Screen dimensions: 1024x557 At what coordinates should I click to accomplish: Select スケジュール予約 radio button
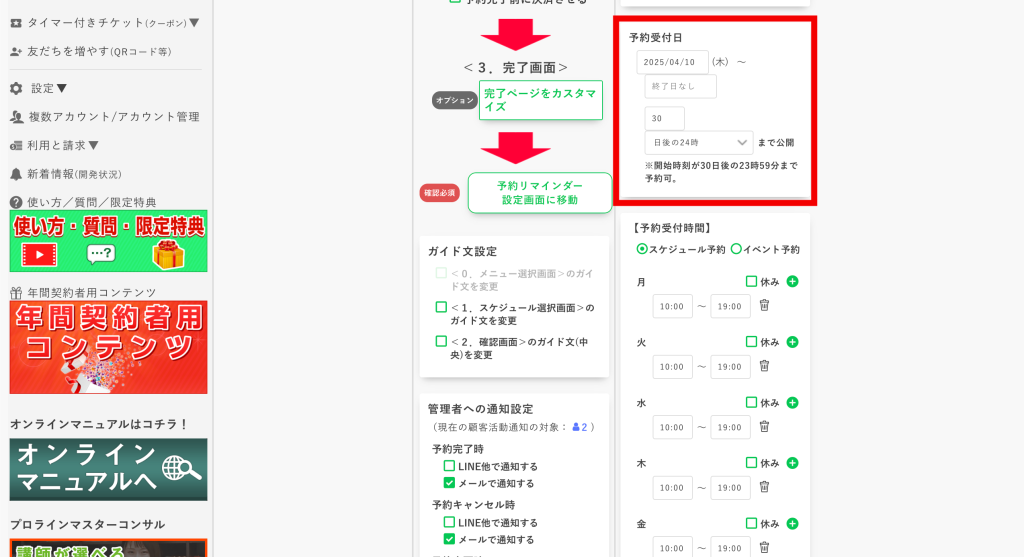[642, 249]
